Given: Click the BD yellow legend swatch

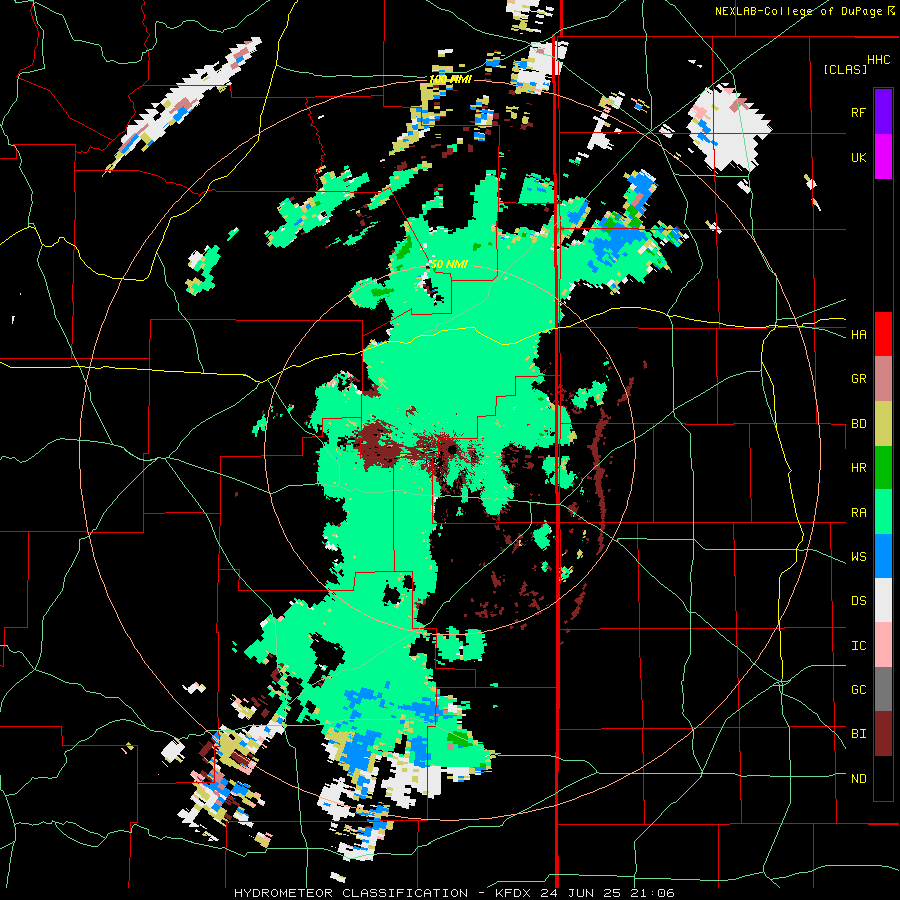Looking at the screenshot, I should coord(883,423).
